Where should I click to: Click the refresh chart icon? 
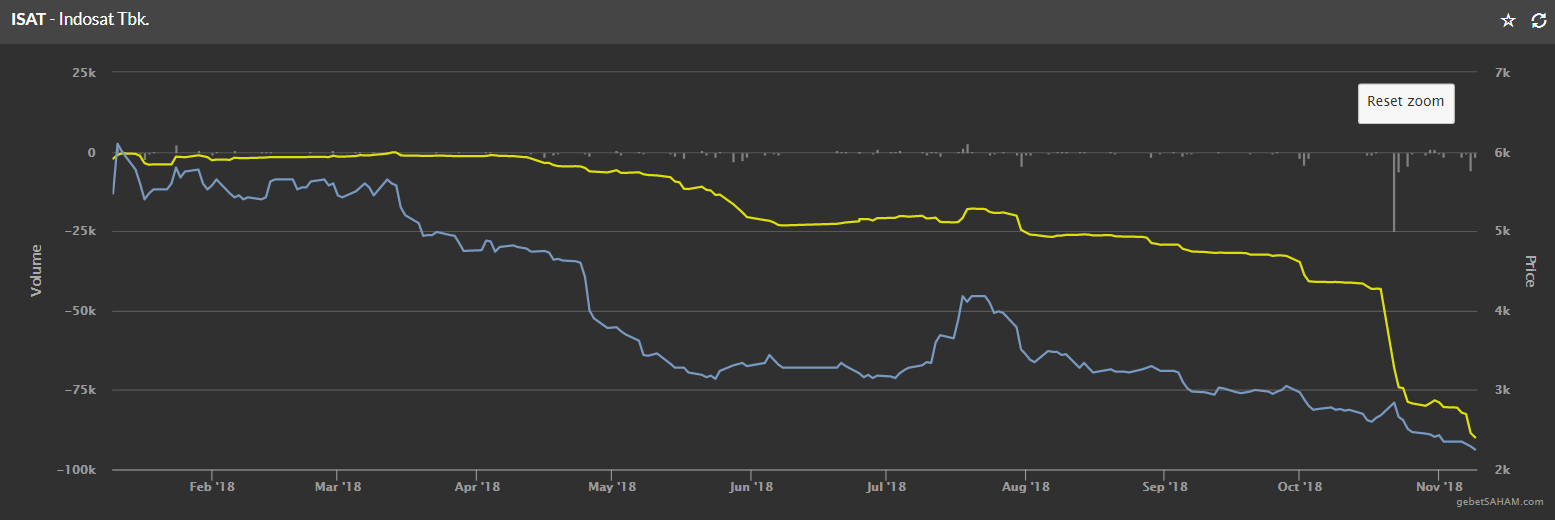pos(1538,21)
